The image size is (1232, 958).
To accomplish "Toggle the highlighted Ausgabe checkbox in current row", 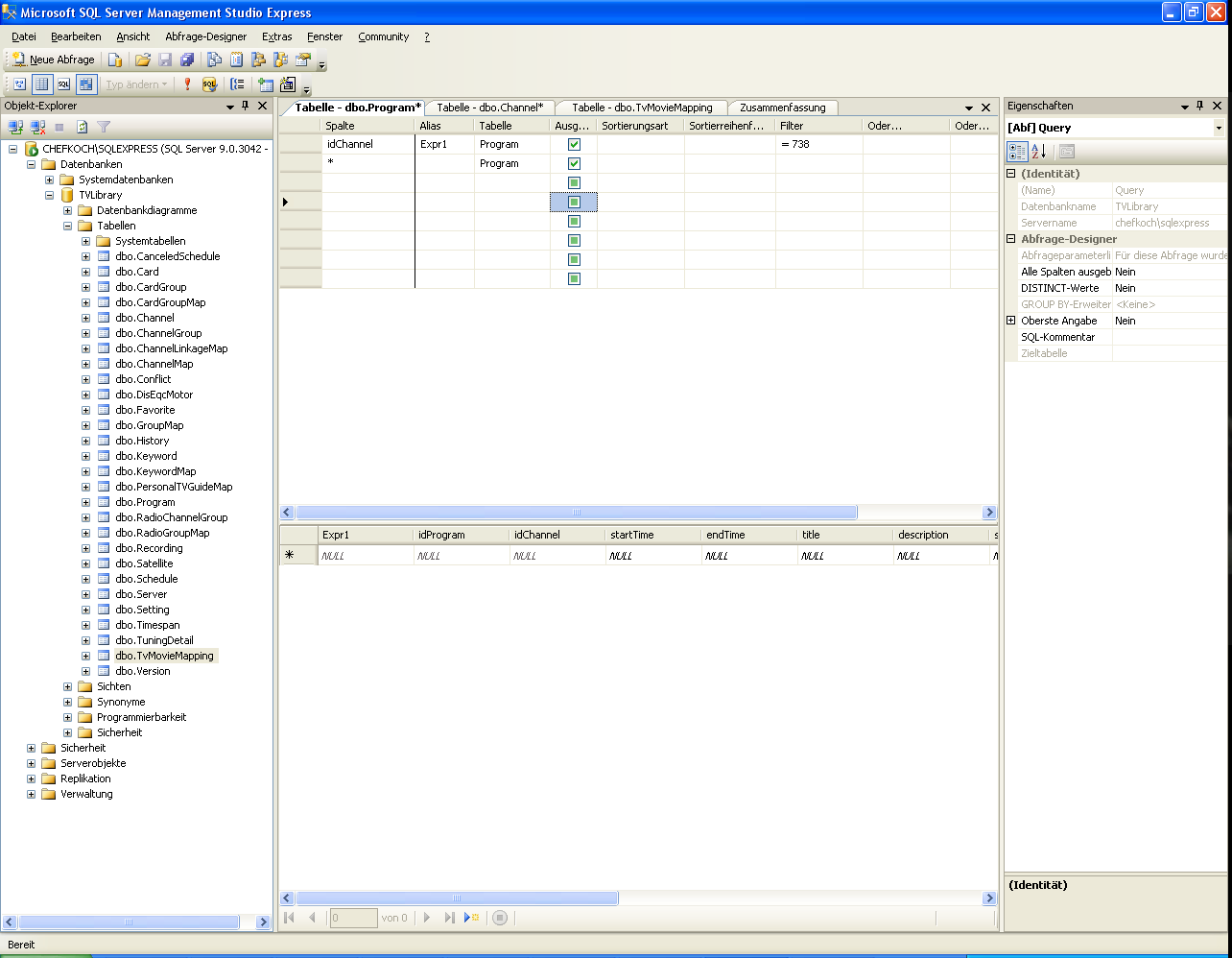I will pos(574,202).
